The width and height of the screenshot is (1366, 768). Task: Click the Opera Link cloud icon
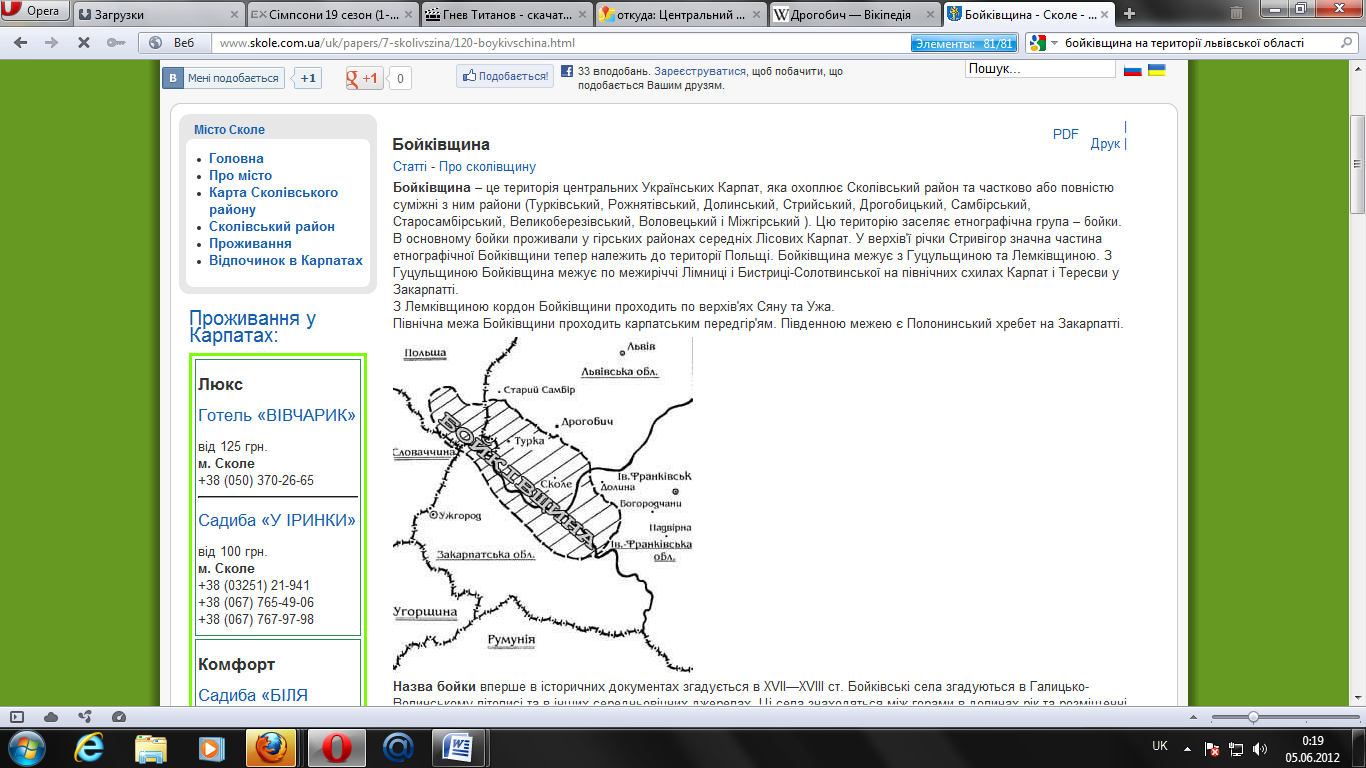click(x=51, y=717)
